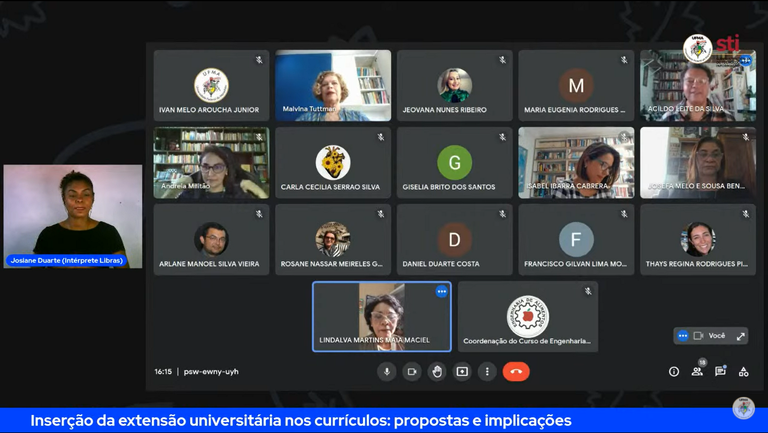Open the activities icon
This screenshot has height=433, width=768.
(x=743, y=372)
